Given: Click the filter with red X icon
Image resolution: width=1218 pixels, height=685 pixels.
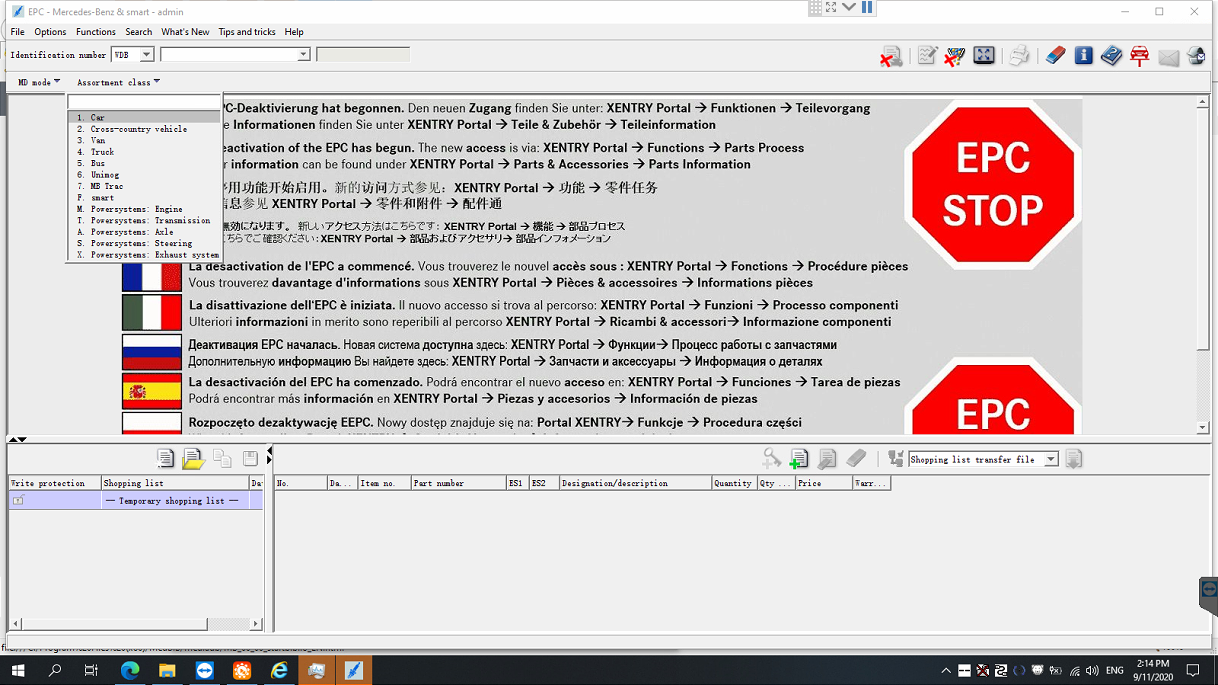Looking at the screenshot, I should 955,56.
